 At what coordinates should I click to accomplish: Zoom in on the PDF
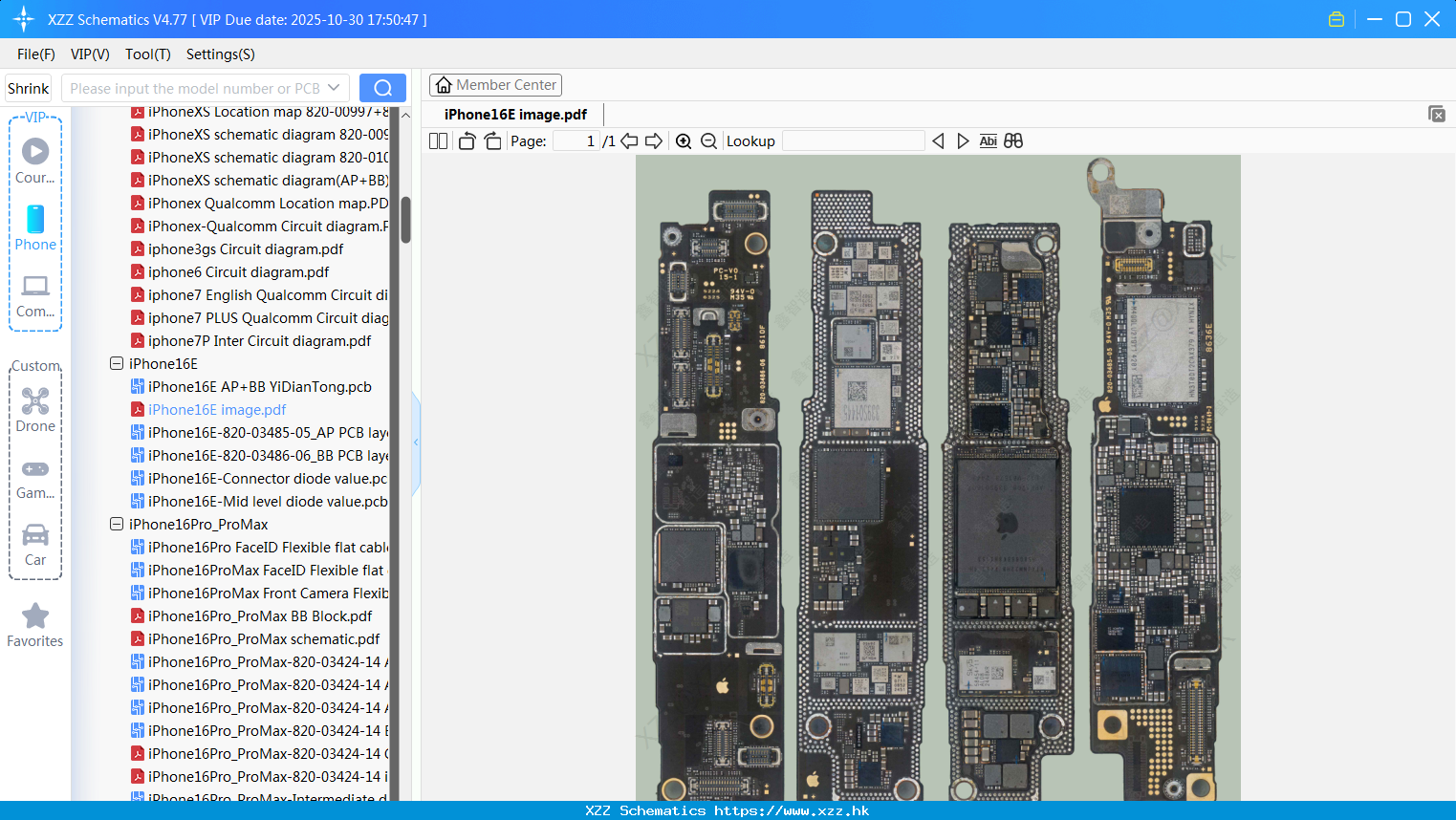click(684, 141)
